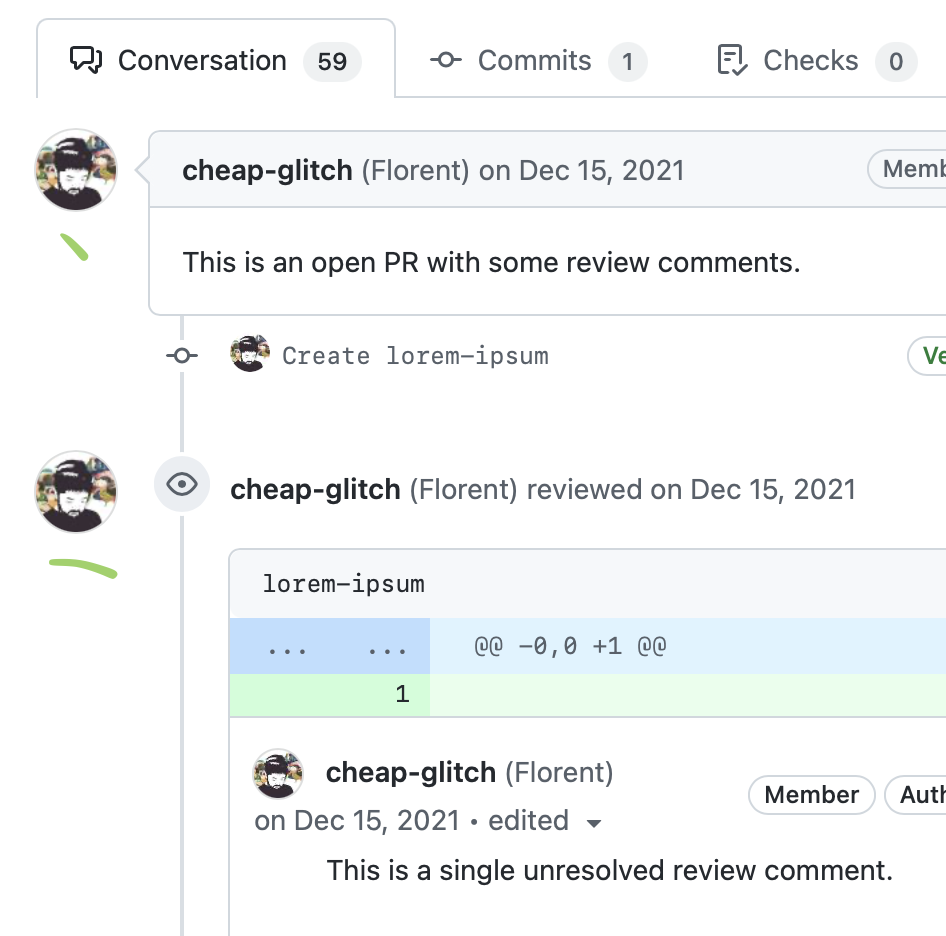
Task: Click the Member badge
Action: coord(811,795)
